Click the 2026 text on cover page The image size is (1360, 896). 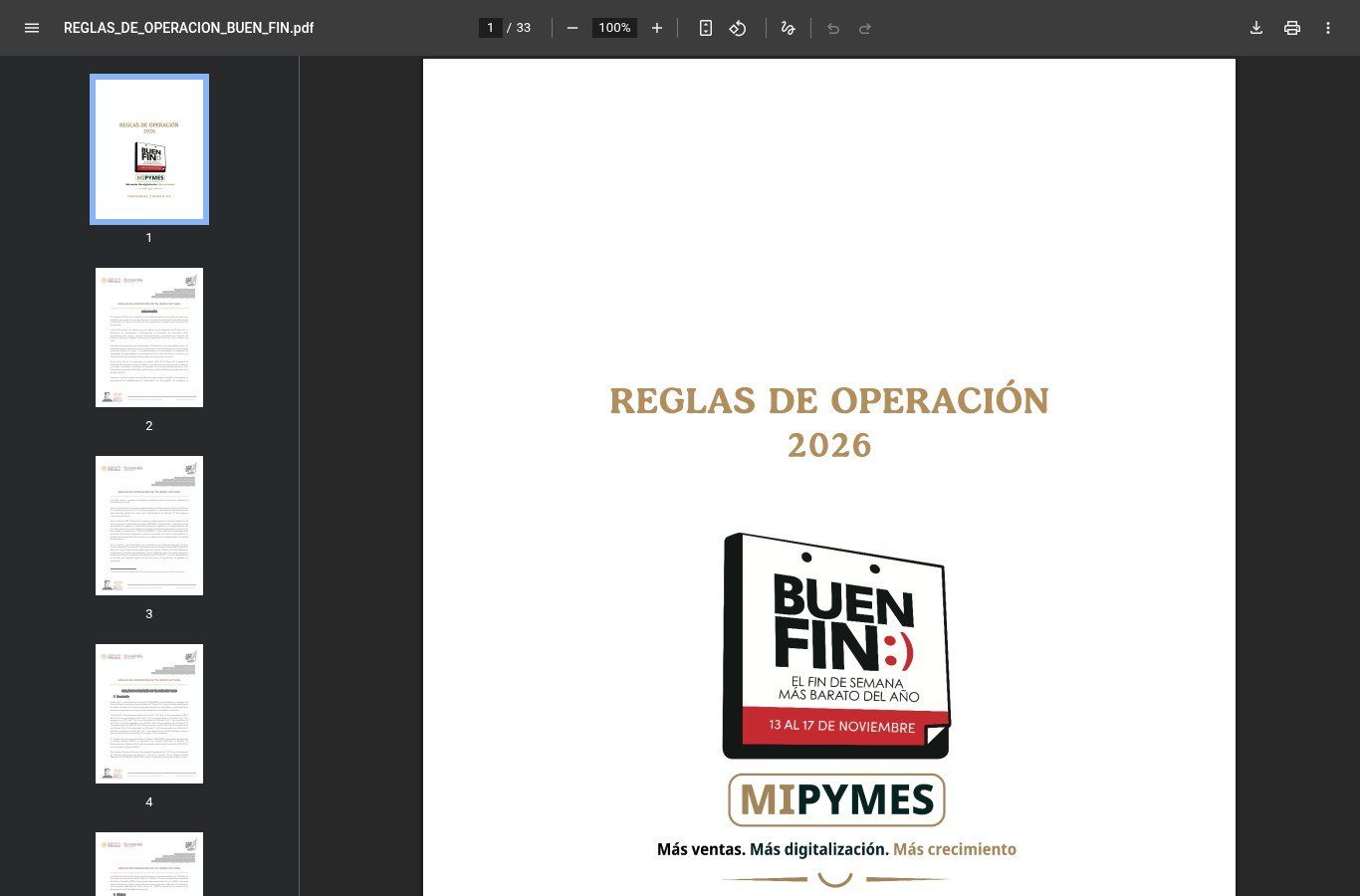tap(829, 445)
